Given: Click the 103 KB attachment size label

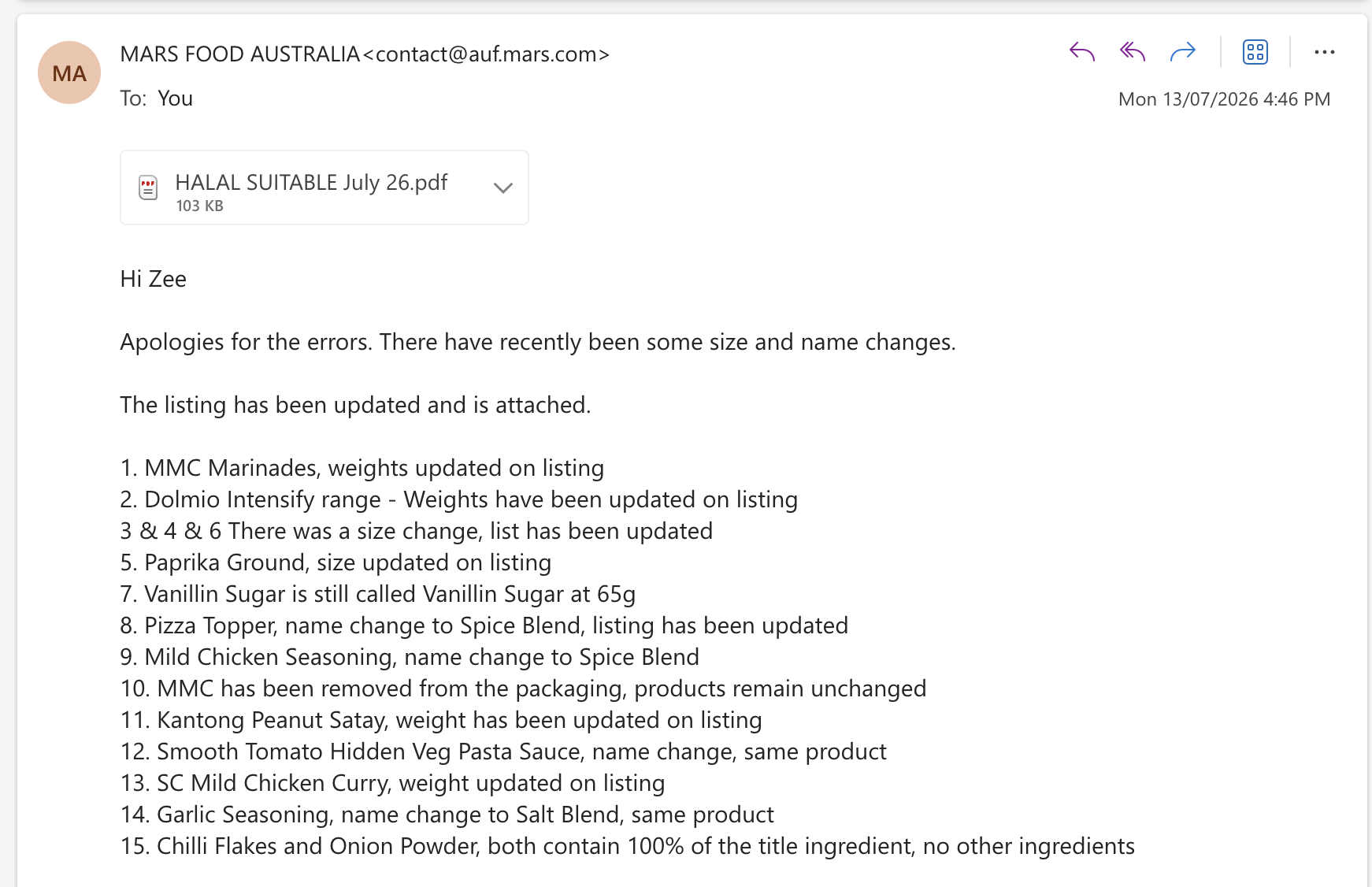Looking at the screenshot, I should 200,206.
